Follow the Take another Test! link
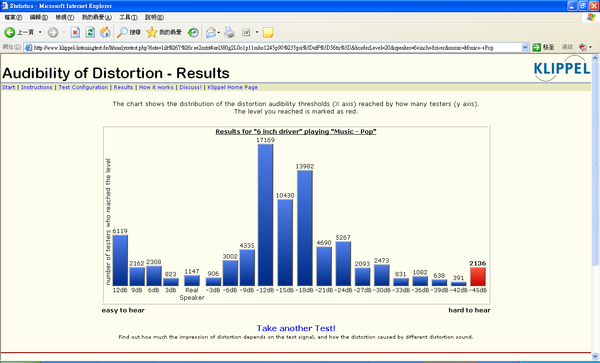Screen dimensions: 600x363 [x=296, y=328]
